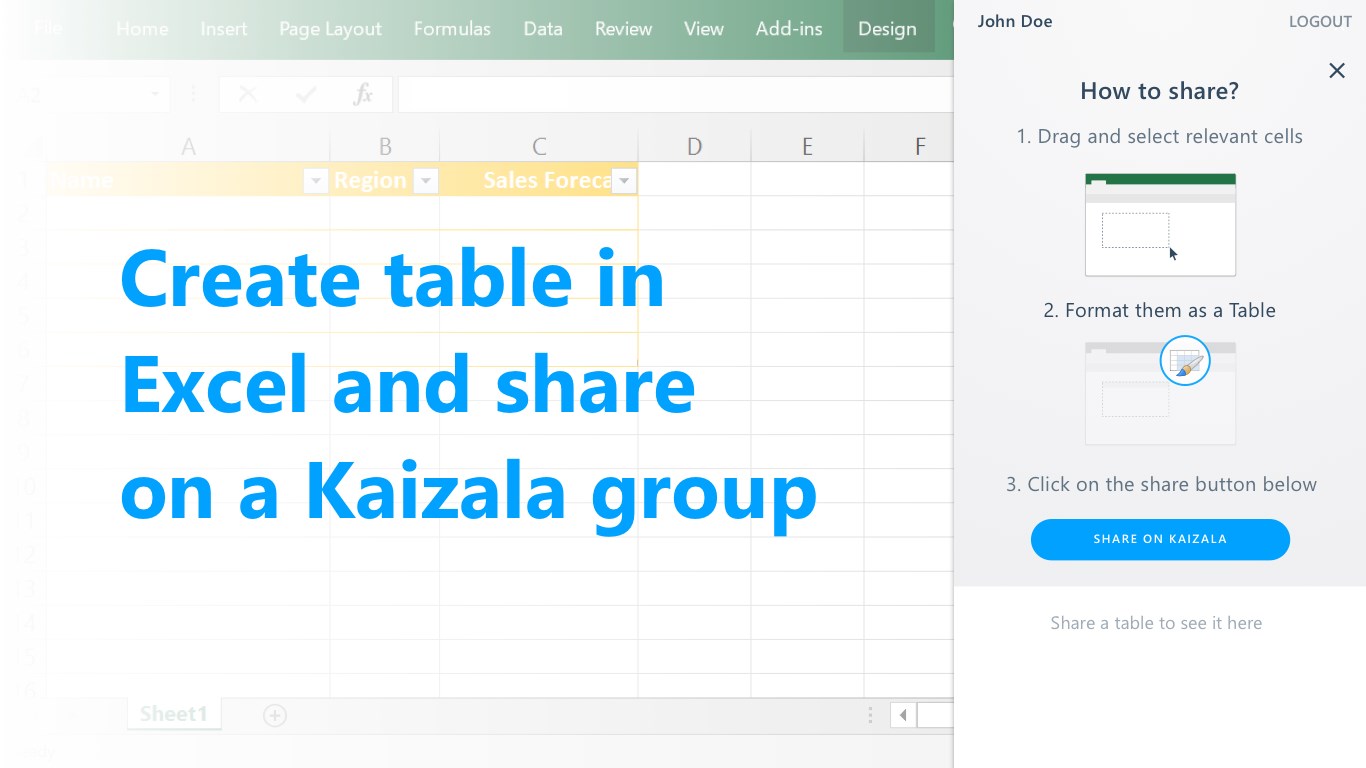Open the Sales Forecast filter dropdown
This screenshot has width=1366, height=768.
point(624,180)
